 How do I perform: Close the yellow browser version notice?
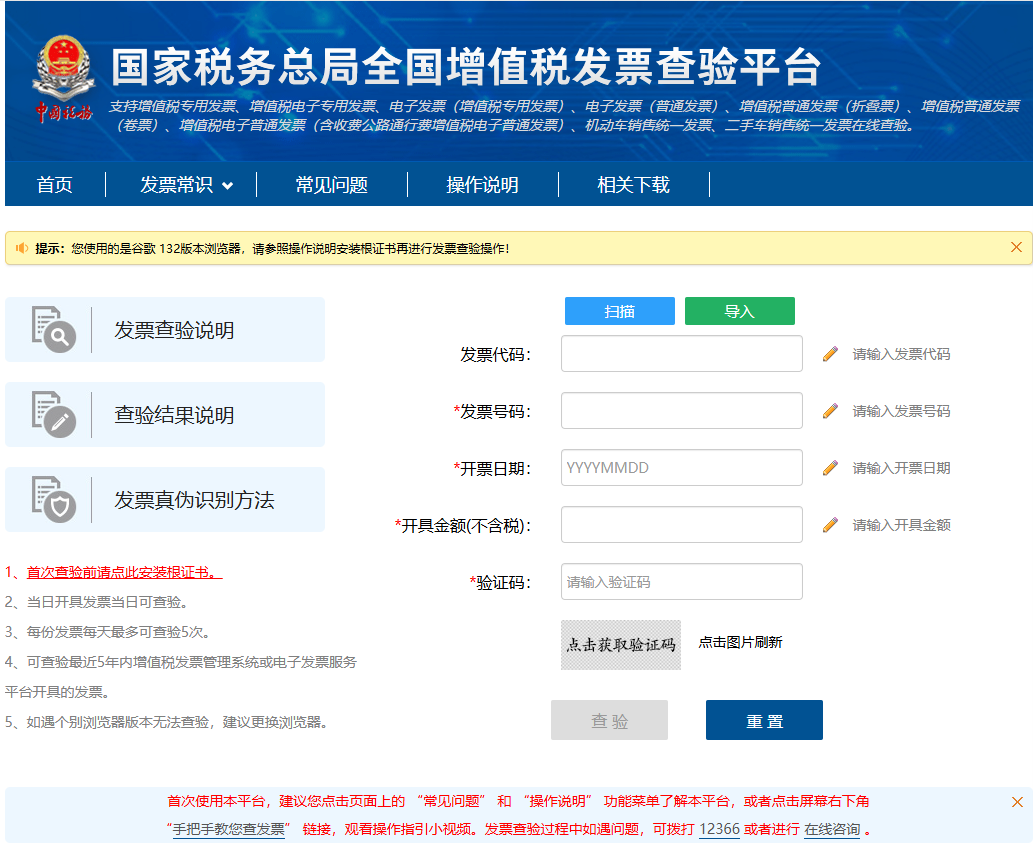(x=1016, y=247)
